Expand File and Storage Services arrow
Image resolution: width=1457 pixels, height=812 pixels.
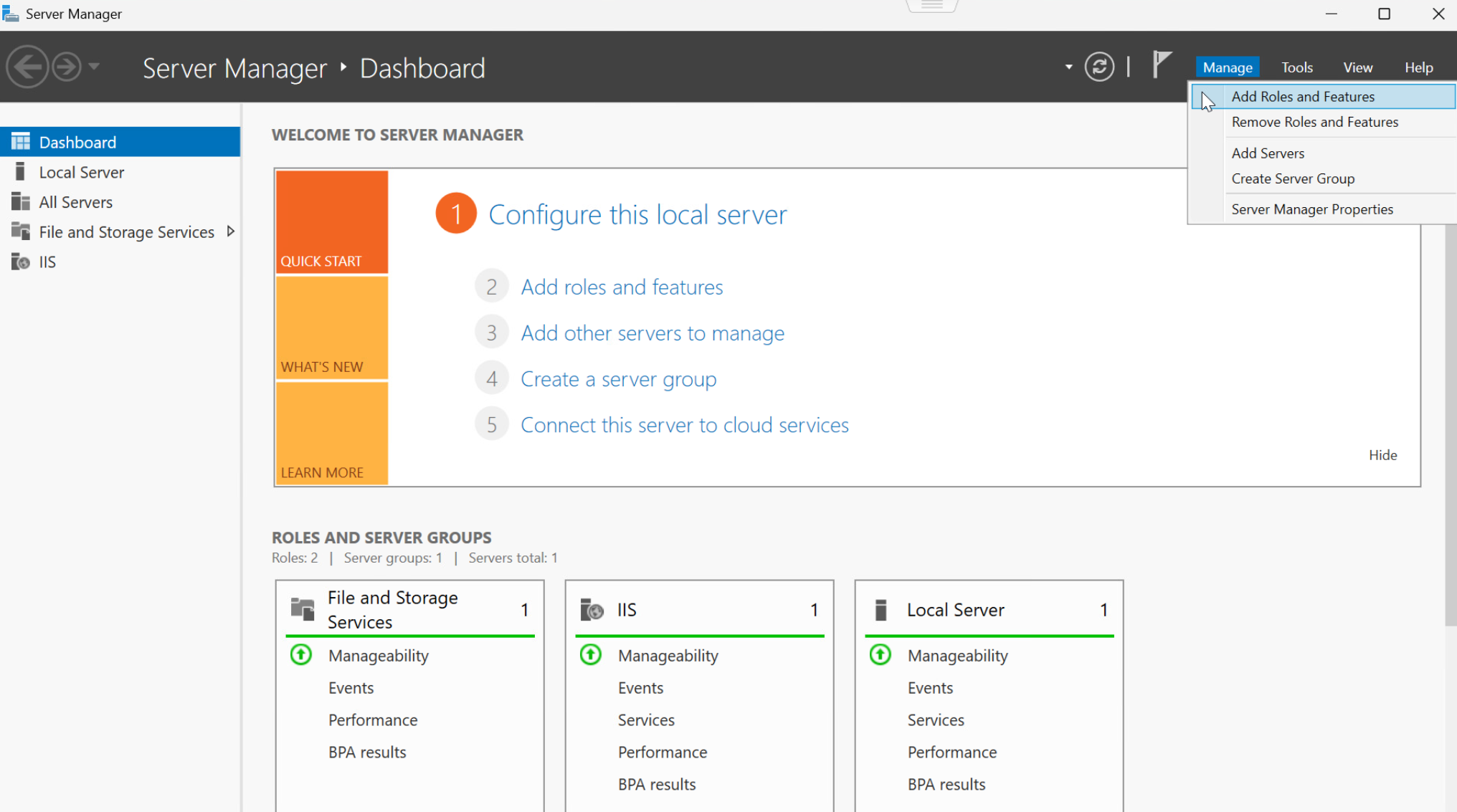(230, 231)
